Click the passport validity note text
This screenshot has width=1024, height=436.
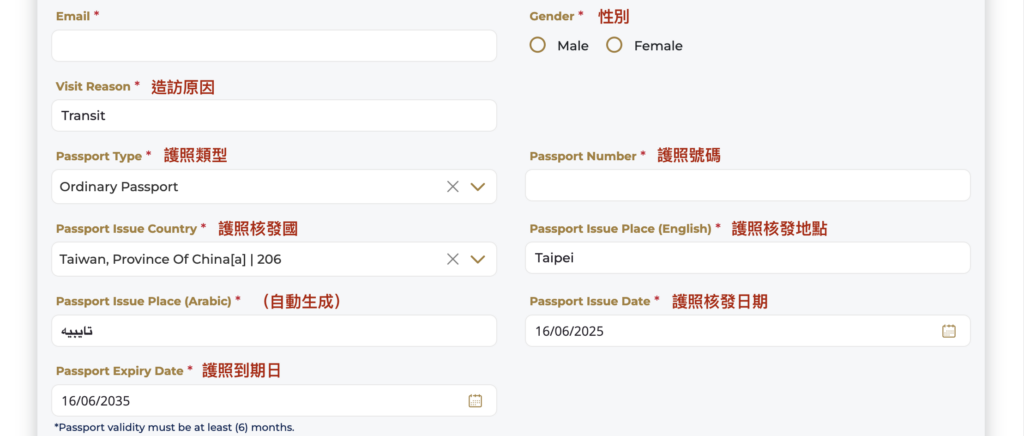(174, 427)
